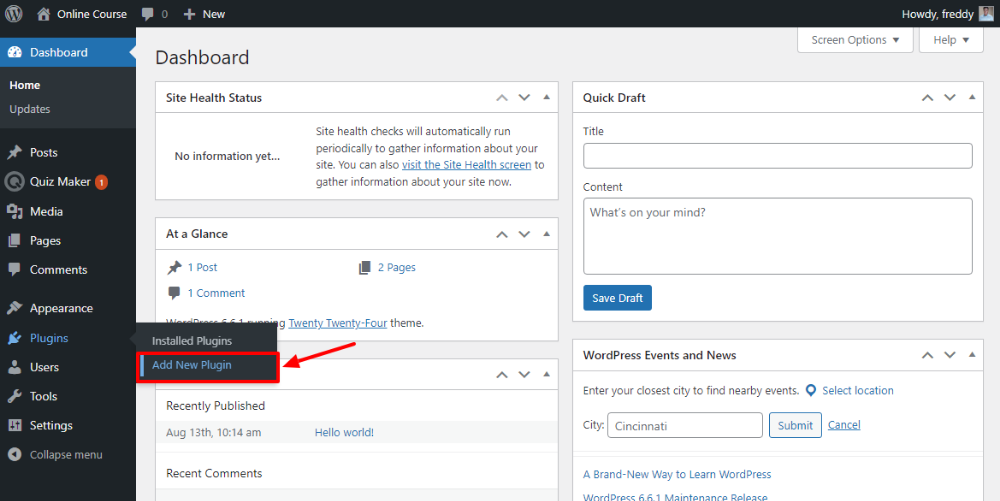The image size is (1000, 501).
Task: Click the location pin icon beside Select location
Action: point(811,390)
